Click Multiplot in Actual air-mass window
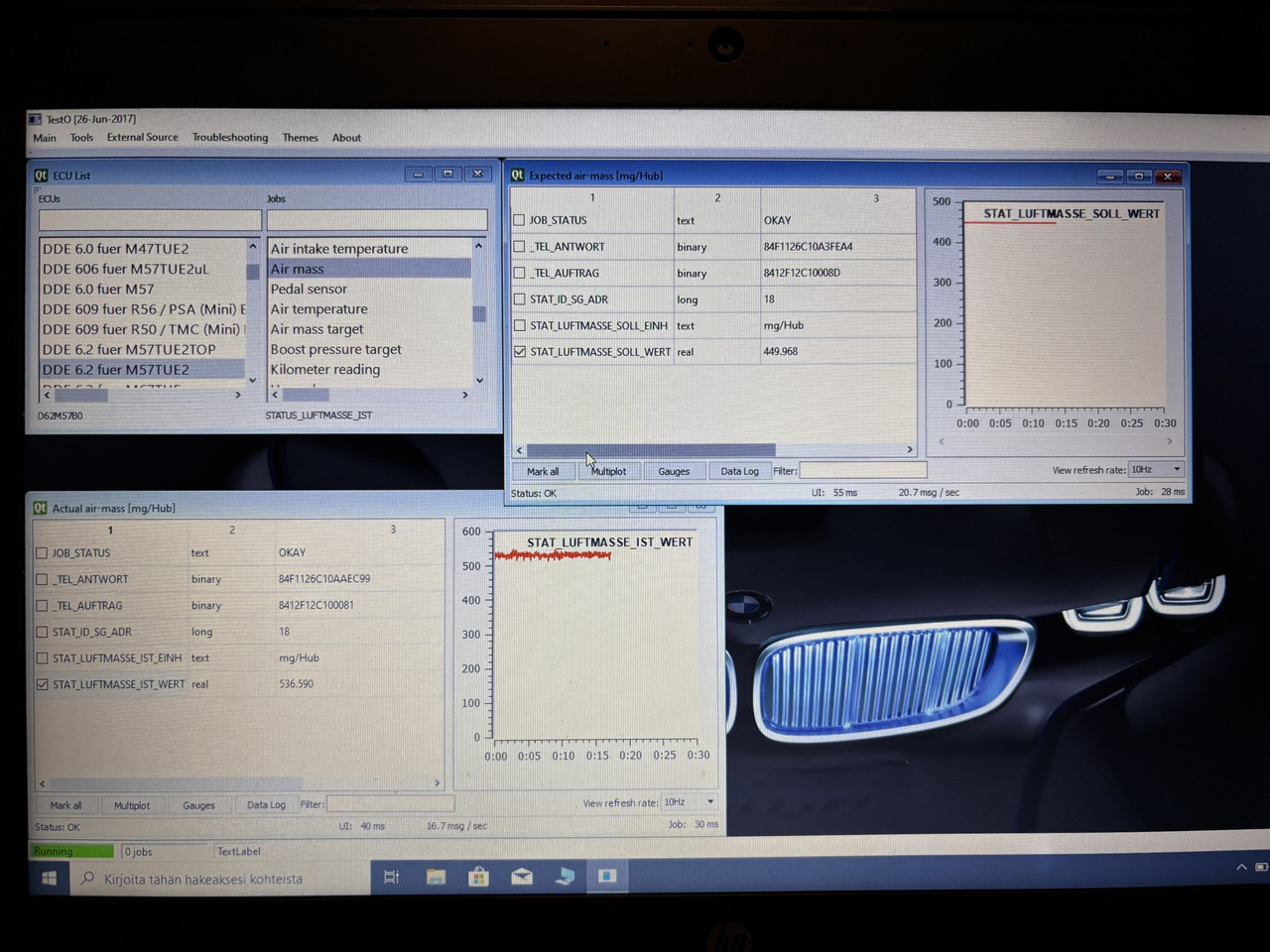 tap(132, 805)
